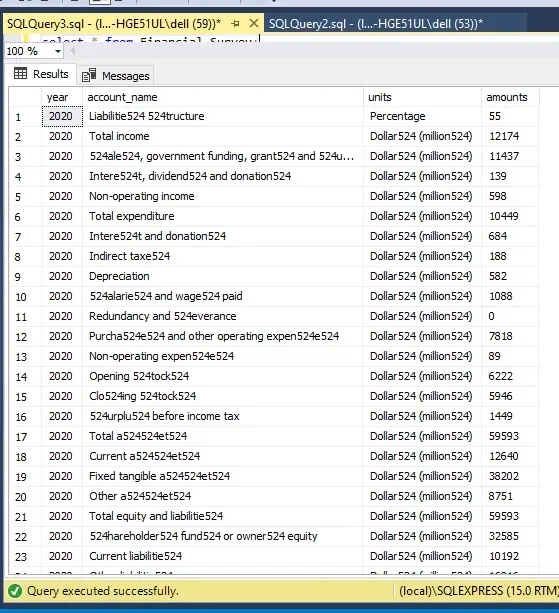
Task: Select the amounts column header
Action: 510,97
